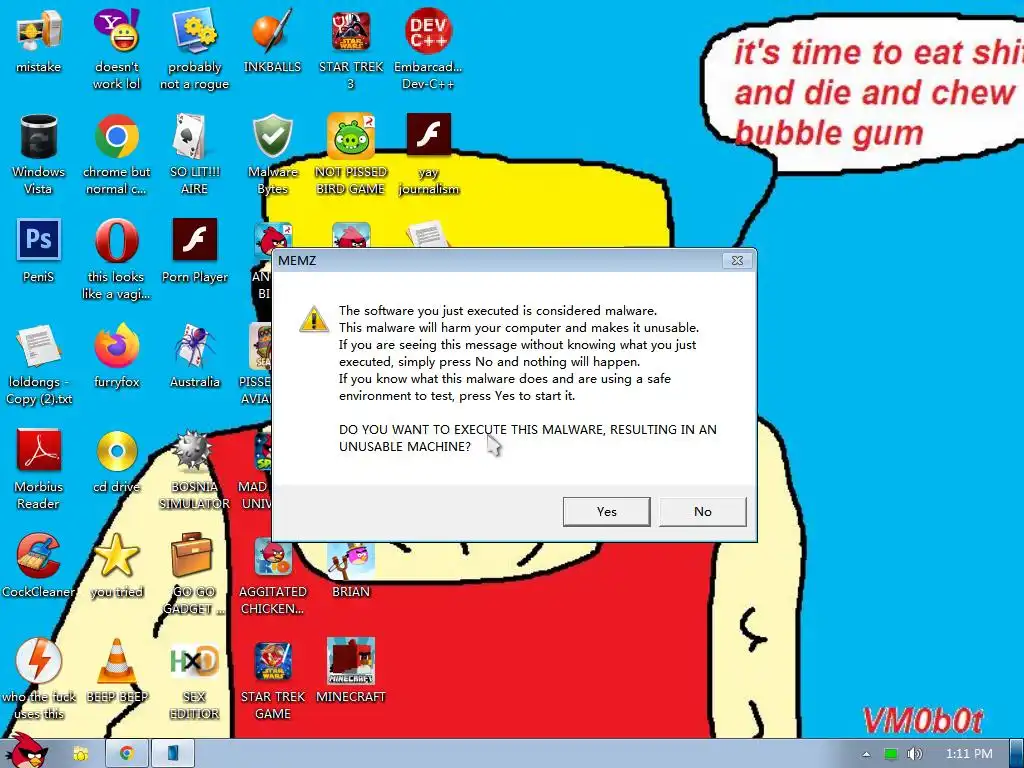This screenshot has width=1024, height=768.
Task: Click the warning triangle in MEMZ dialog
Action: (314, 319)
